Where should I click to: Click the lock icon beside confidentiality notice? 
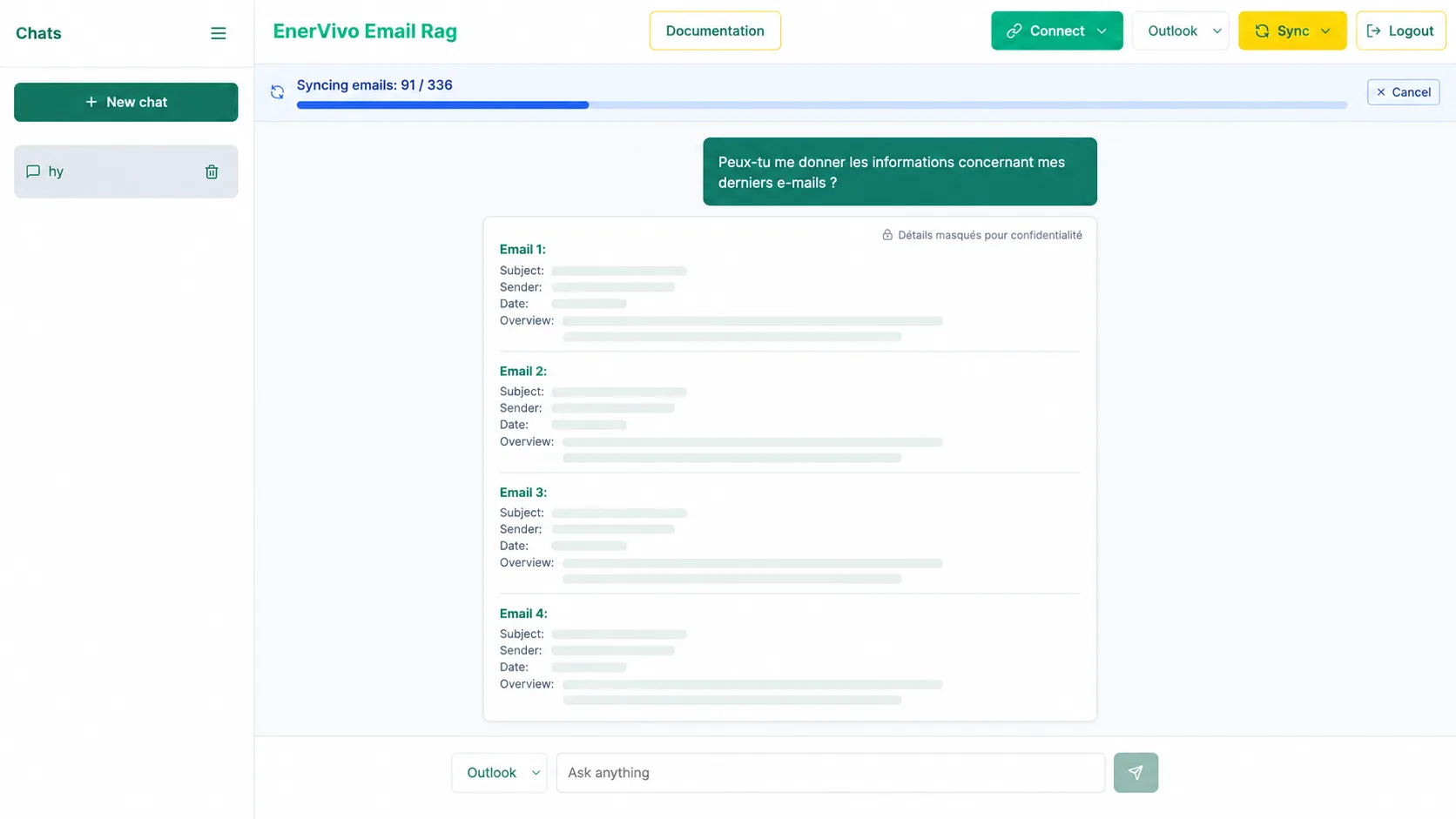(887, 235)
